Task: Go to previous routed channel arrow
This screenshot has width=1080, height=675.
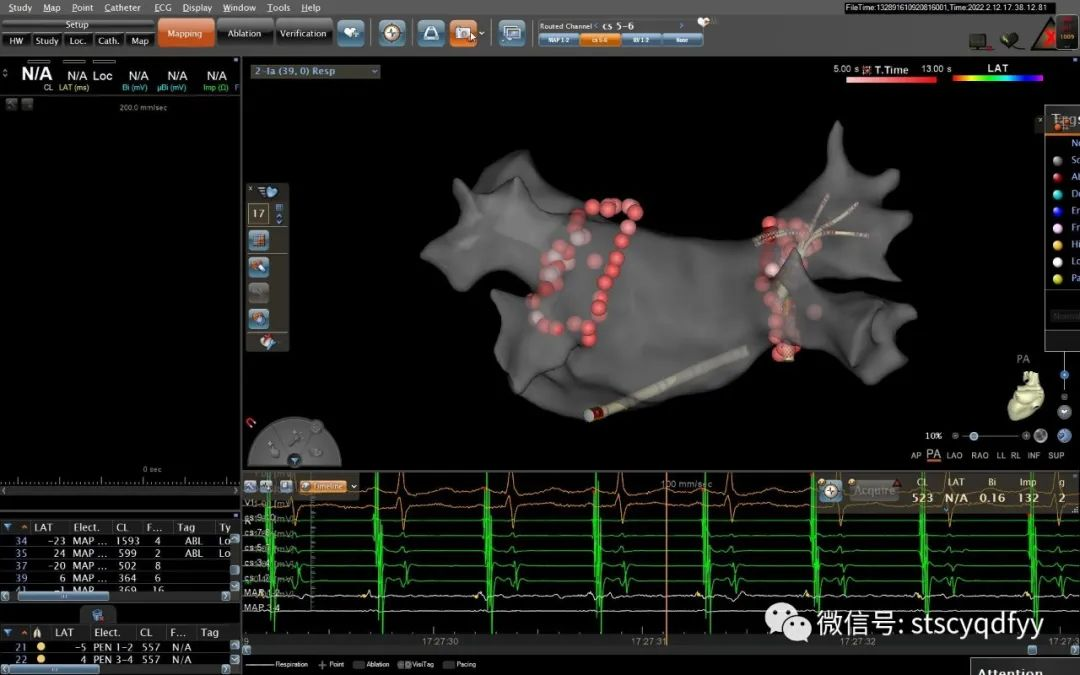Action: point(596,26)
